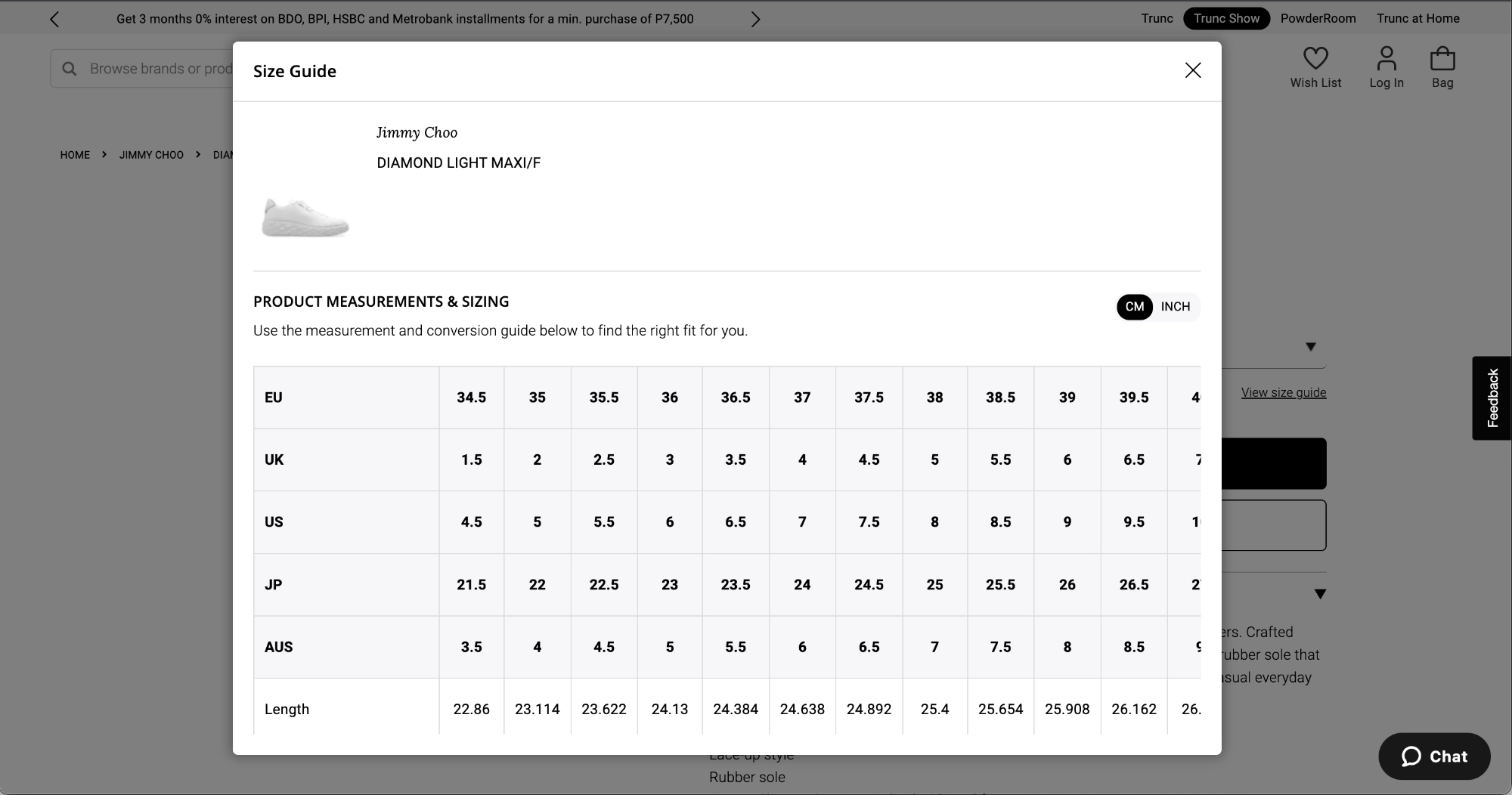Click length value 23.114
Screen dimensions: 1512x795
538,709
